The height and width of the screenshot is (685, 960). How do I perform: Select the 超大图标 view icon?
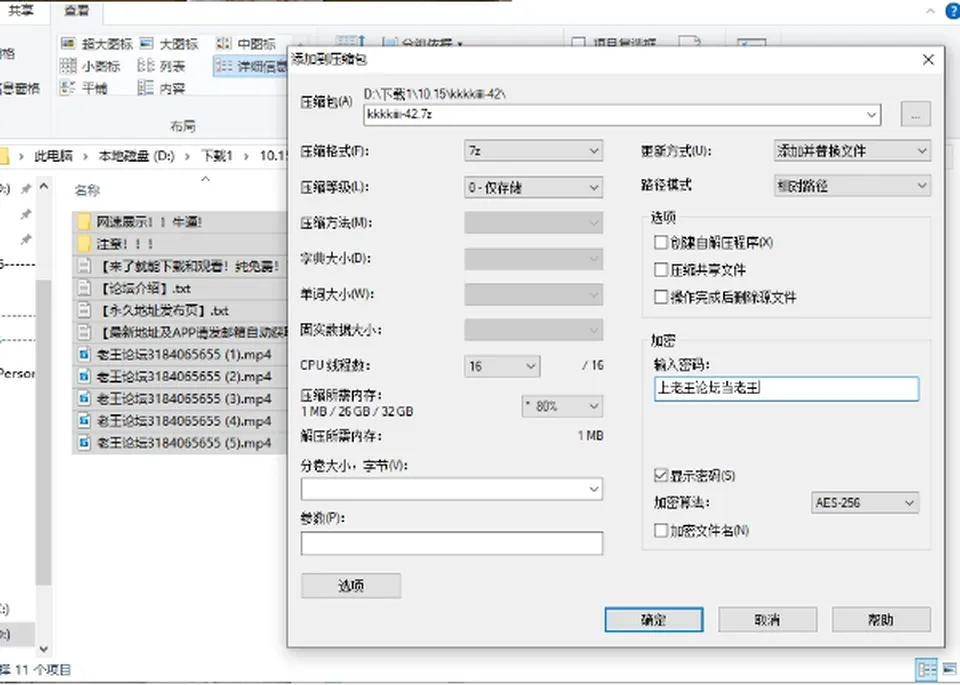tap(69, 43)
